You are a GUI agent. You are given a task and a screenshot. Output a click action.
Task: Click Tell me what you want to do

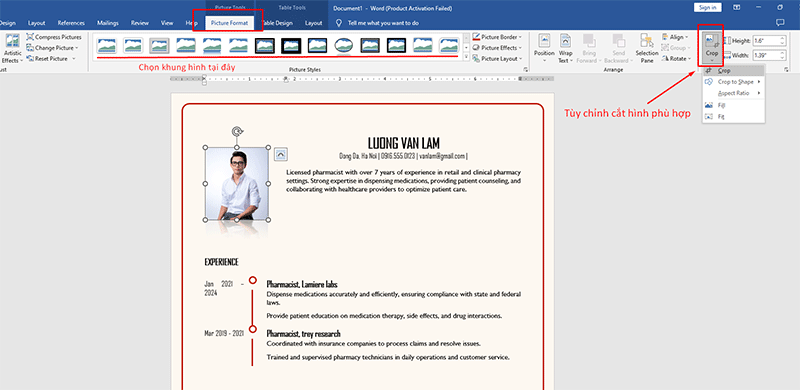tap(378, 23)
